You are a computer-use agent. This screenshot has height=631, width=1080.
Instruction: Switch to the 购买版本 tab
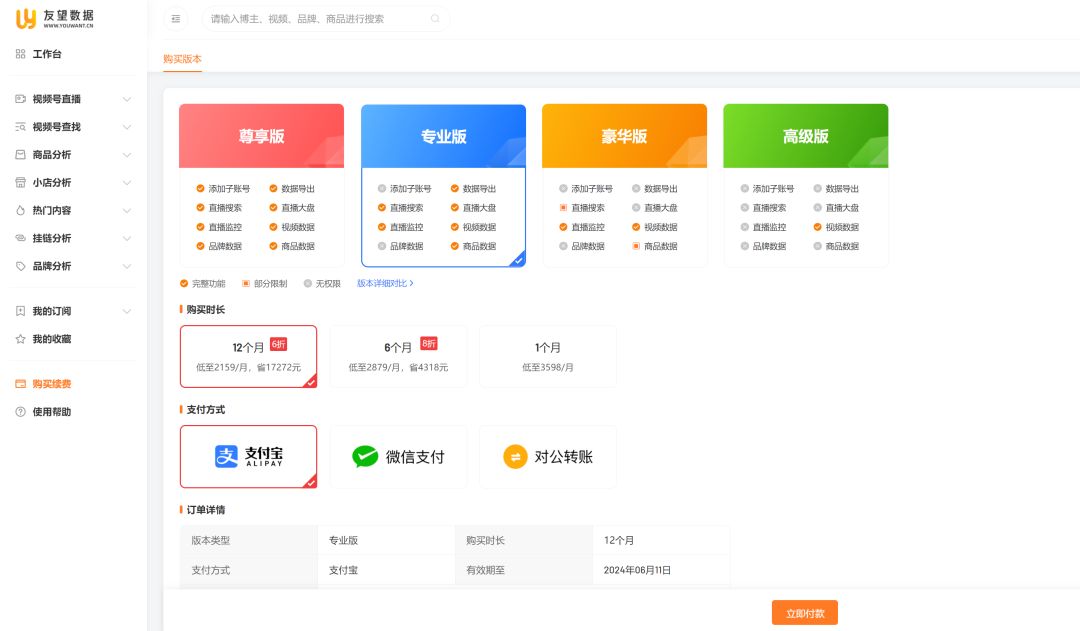pyautogui.click(x=182, y=59)
